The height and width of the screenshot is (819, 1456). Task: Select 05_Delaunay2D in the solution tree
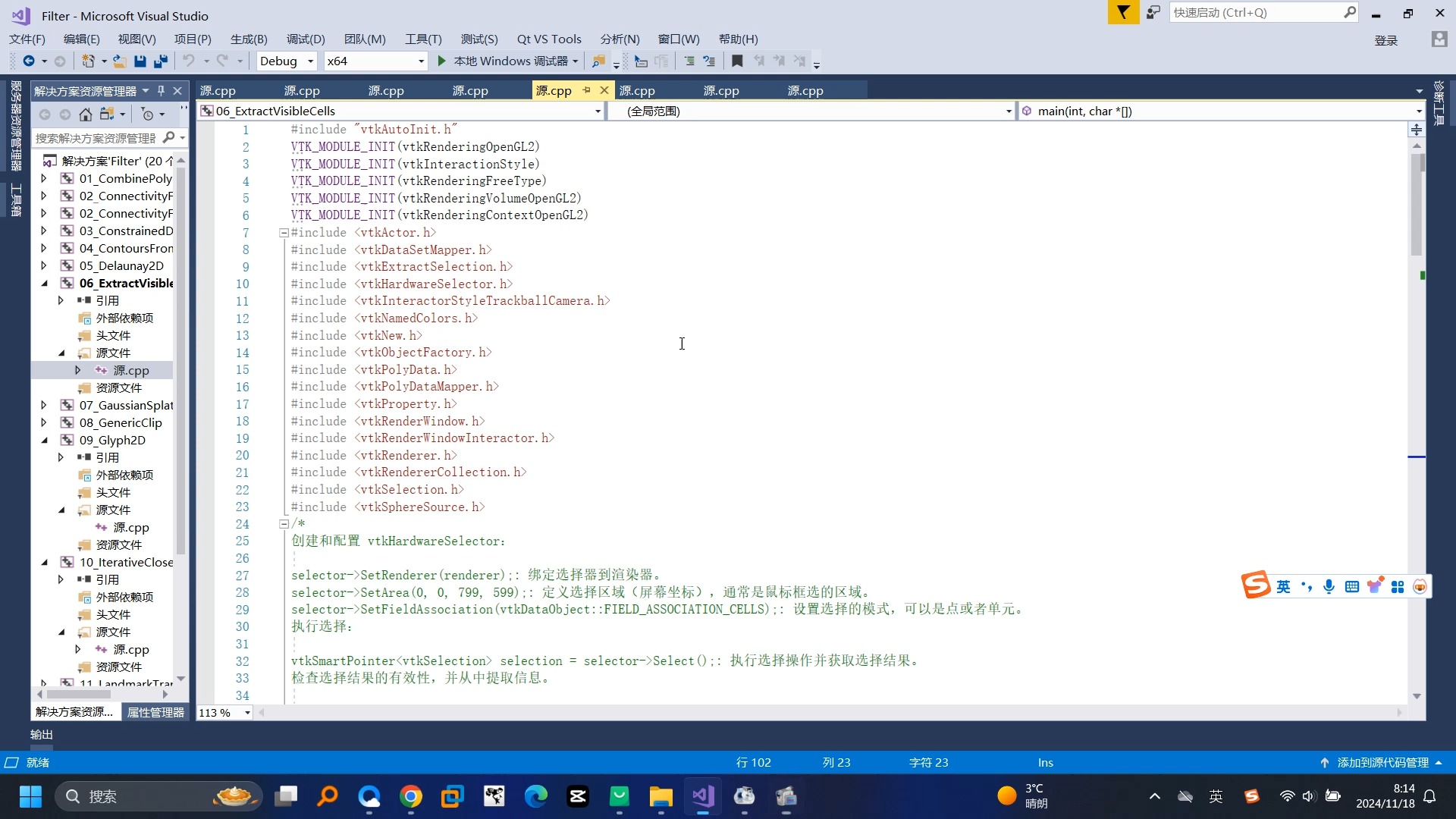[121, 266]
